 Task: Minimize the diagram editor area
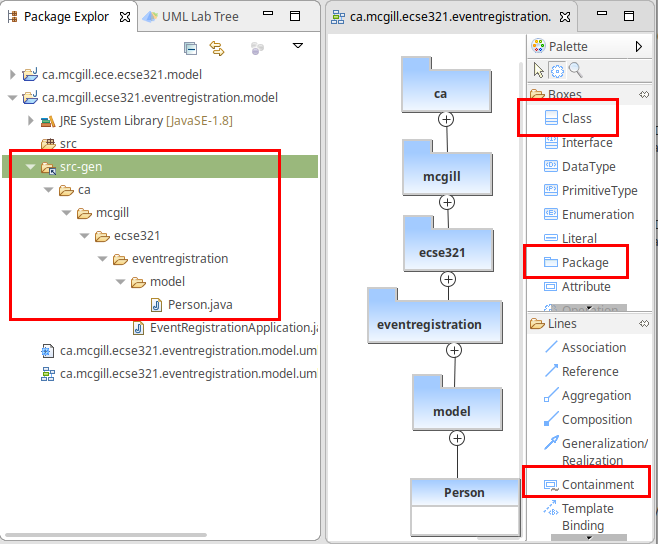click(602, 13)
